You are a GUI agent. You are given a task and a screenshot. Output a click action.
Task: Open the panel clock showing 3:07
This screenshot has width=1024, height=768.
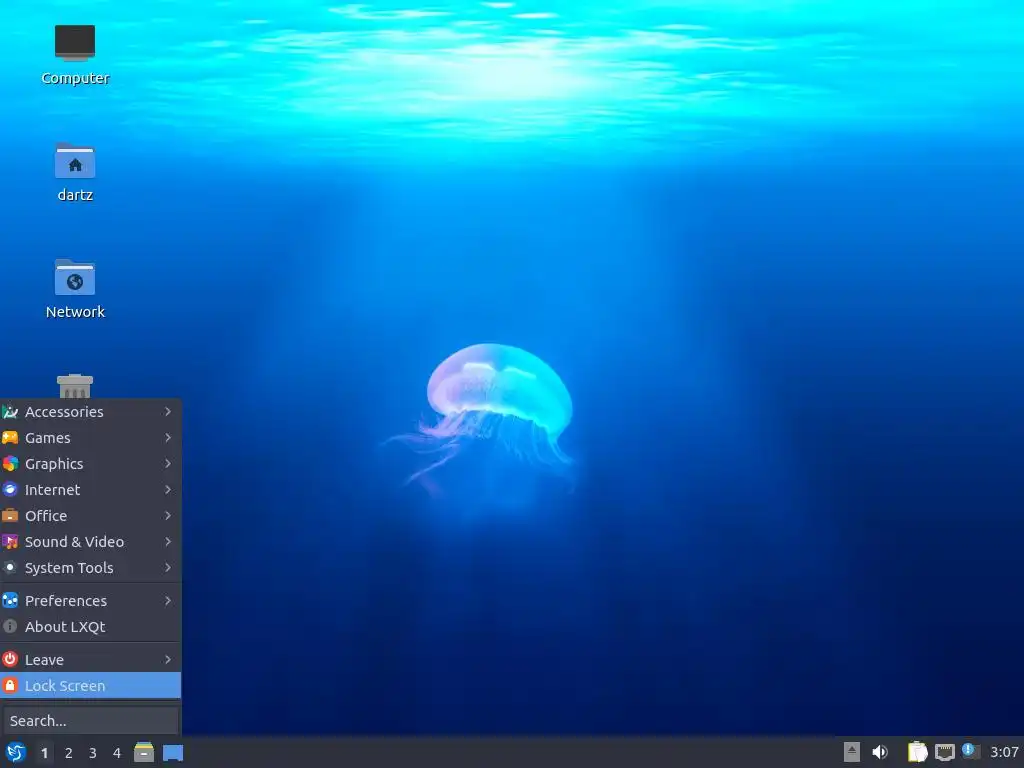[1004, 752]
